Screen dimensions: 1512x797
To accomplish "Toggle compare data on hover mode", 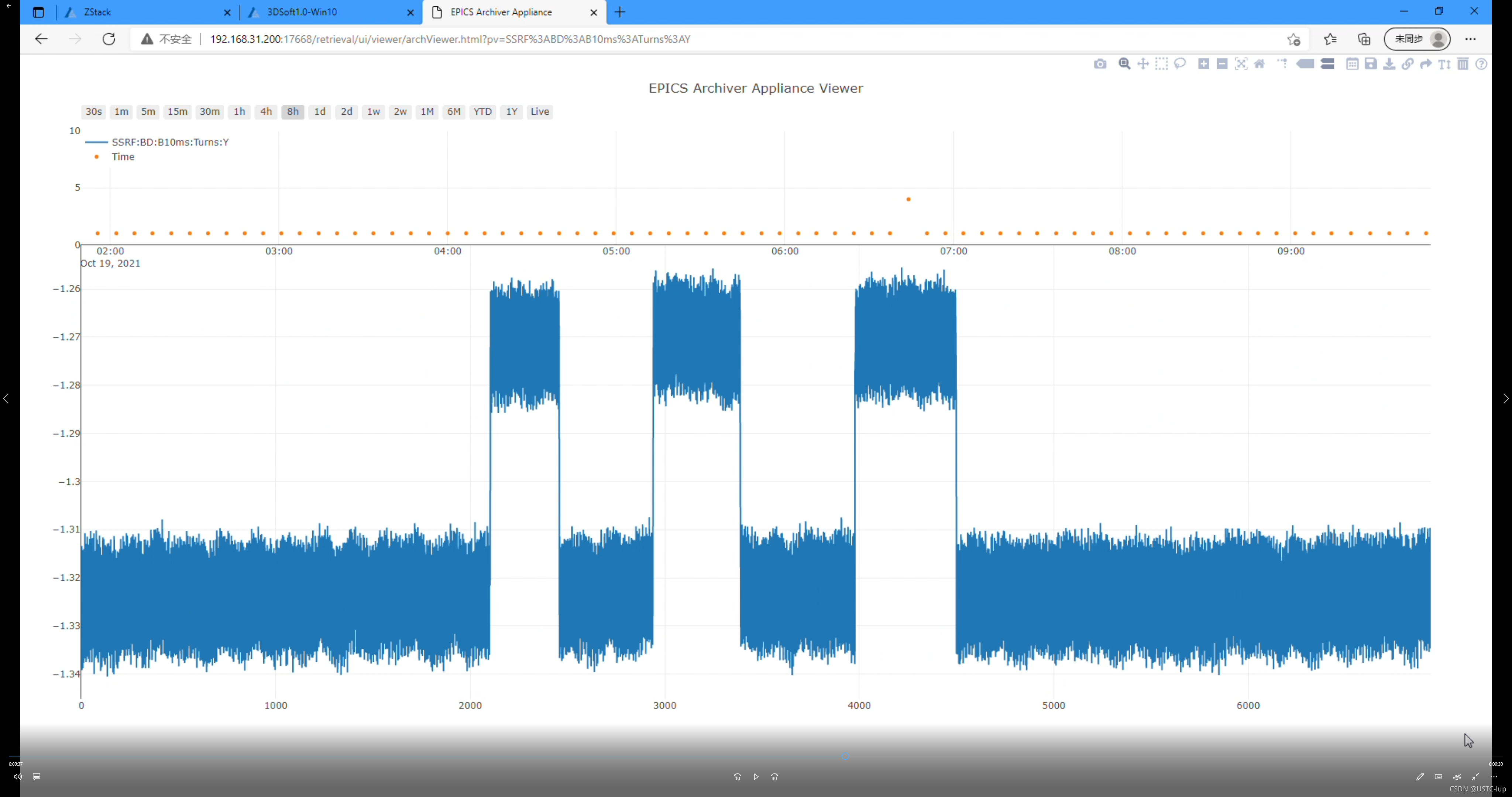I will (x=1328, y=64).
